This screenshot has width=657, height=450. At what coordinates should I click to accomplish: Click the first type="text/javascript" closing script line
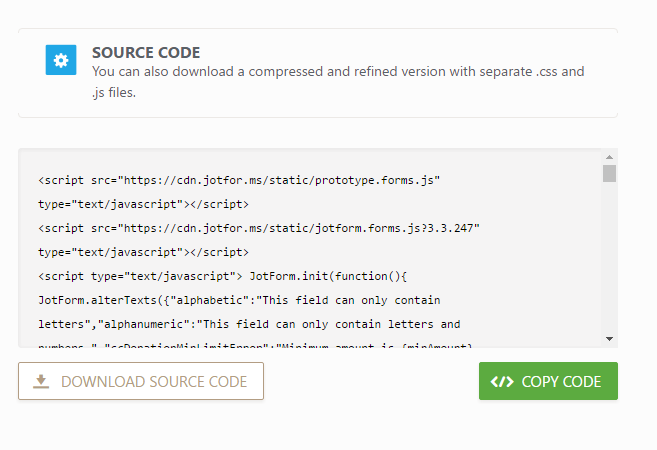click(x=143, y=204)
